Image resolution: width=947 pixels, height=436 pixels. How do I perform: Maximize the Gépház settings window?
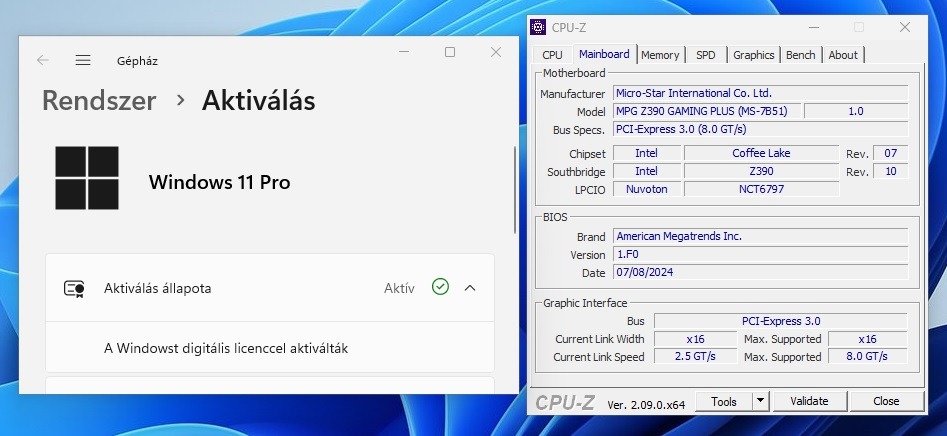(x=450, y=53)
